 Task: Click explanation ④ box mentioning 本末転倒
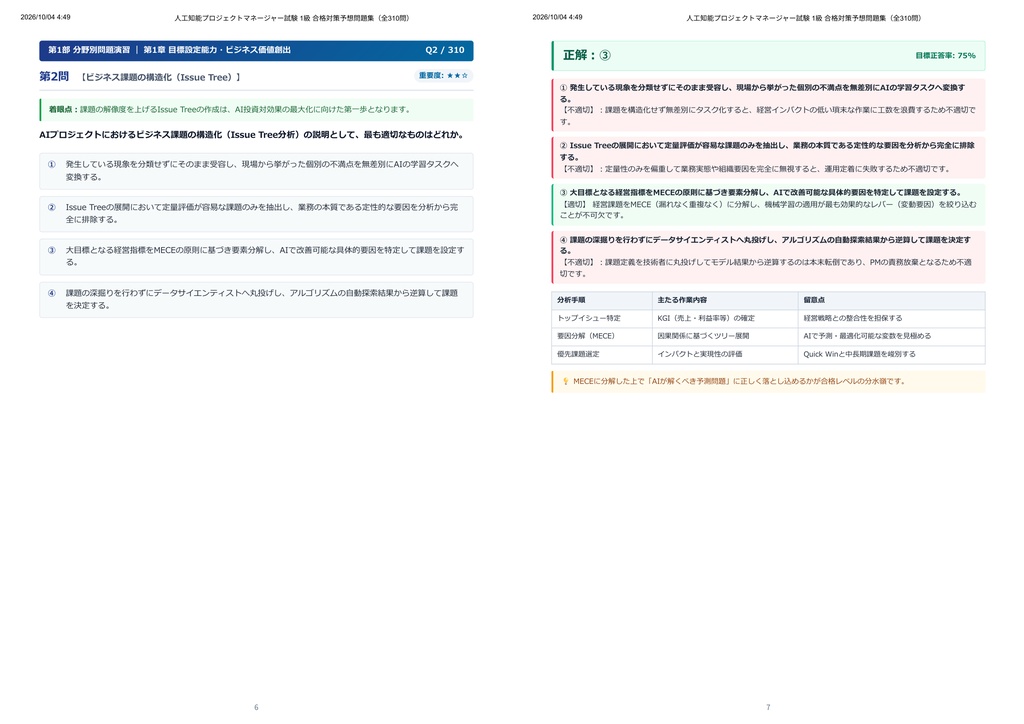[768, 257]
